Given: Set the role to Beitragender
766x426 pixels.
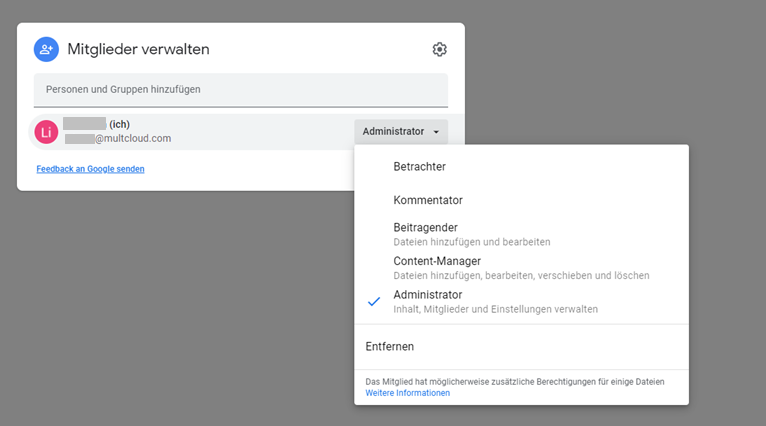Looking at the screenshot, I should click(x=426, y=228).
